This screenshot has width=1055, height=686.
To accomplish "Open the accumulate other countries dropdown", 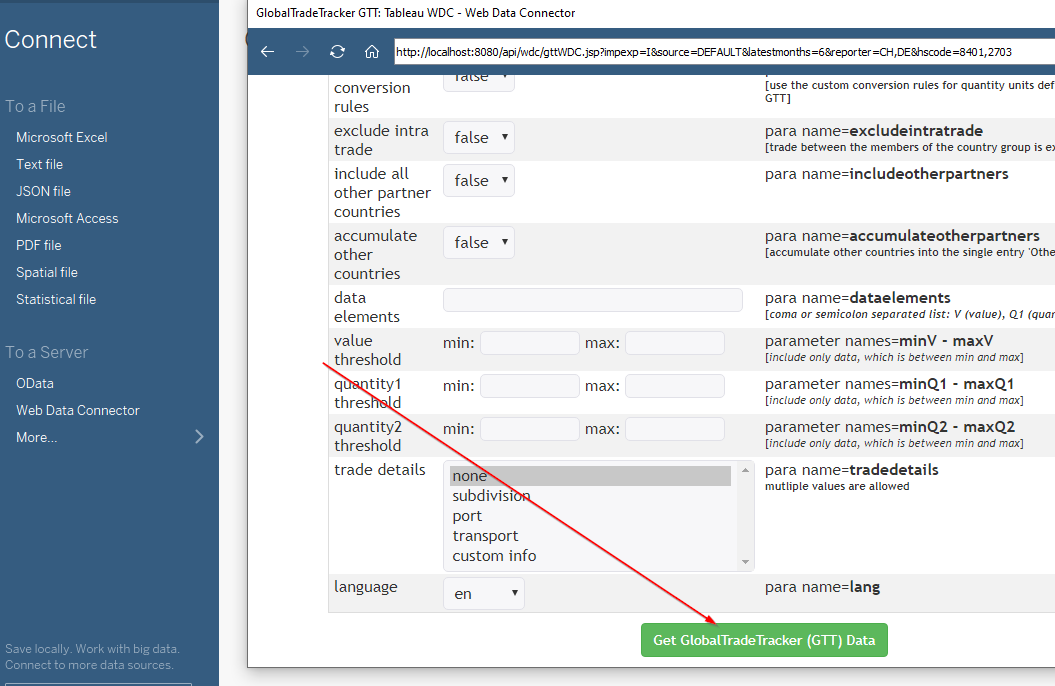I will (x=479, y=242).
